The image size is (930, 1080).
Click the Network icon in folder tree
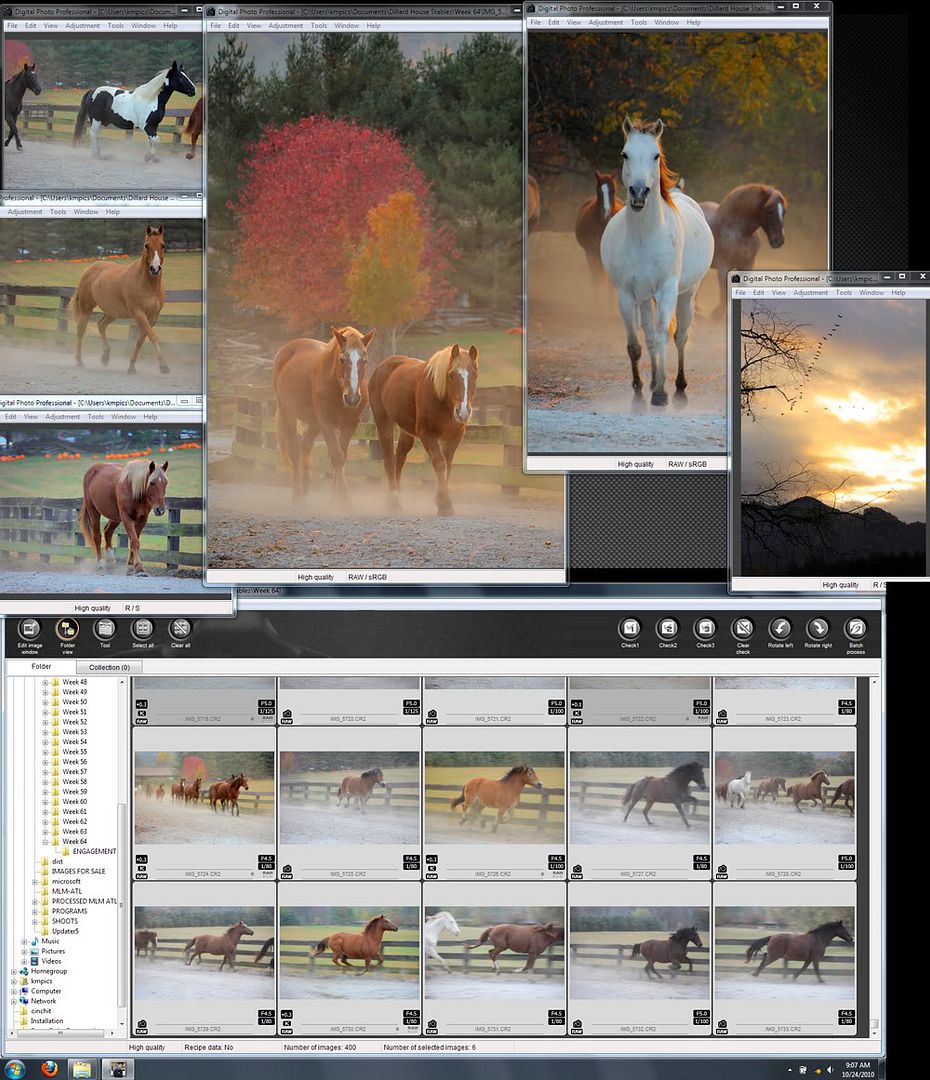pyautogui.click(x=24, y=1001)
